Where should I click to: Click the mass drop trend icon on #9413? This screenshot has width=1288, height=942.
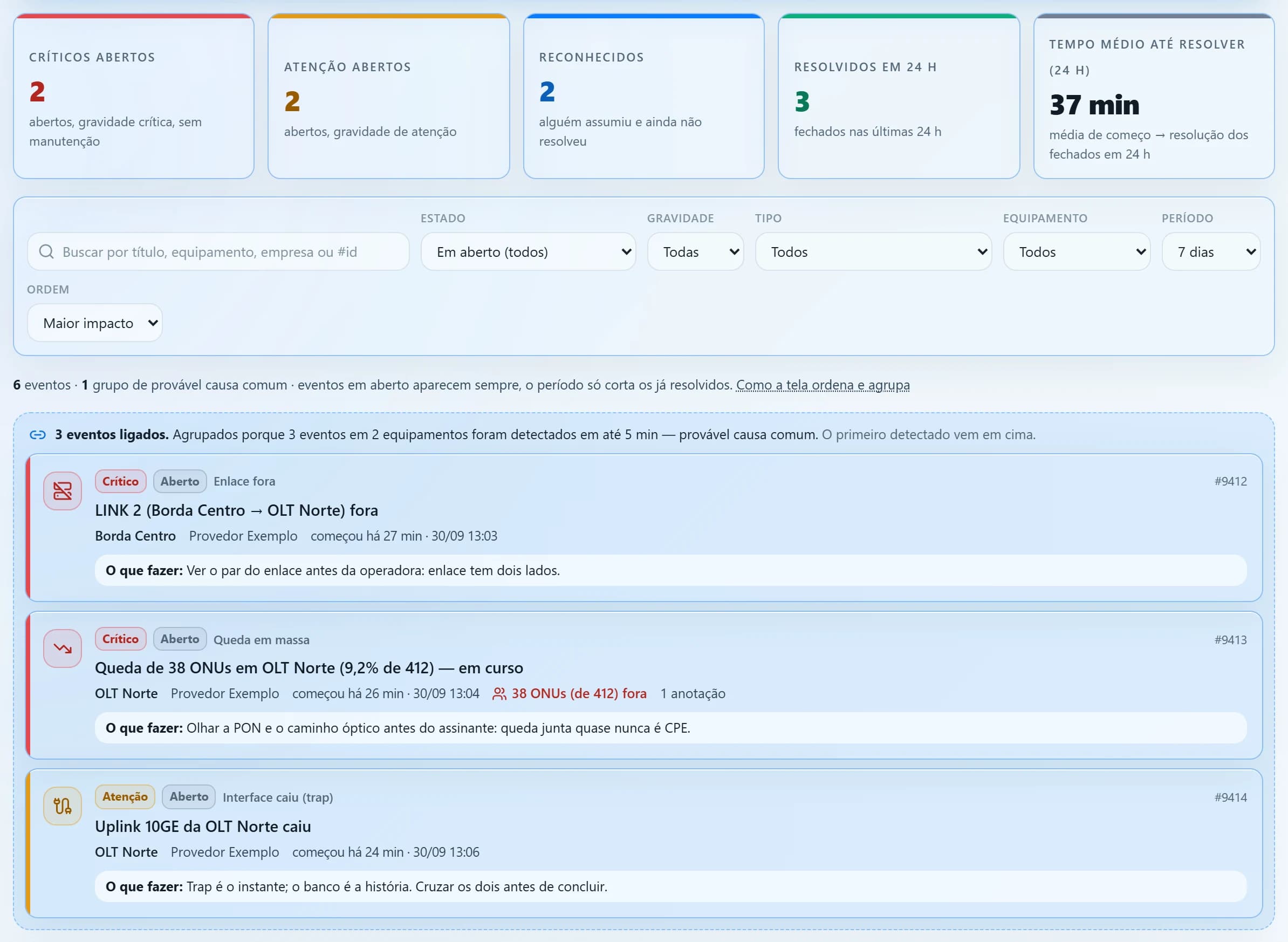point(63,649)
